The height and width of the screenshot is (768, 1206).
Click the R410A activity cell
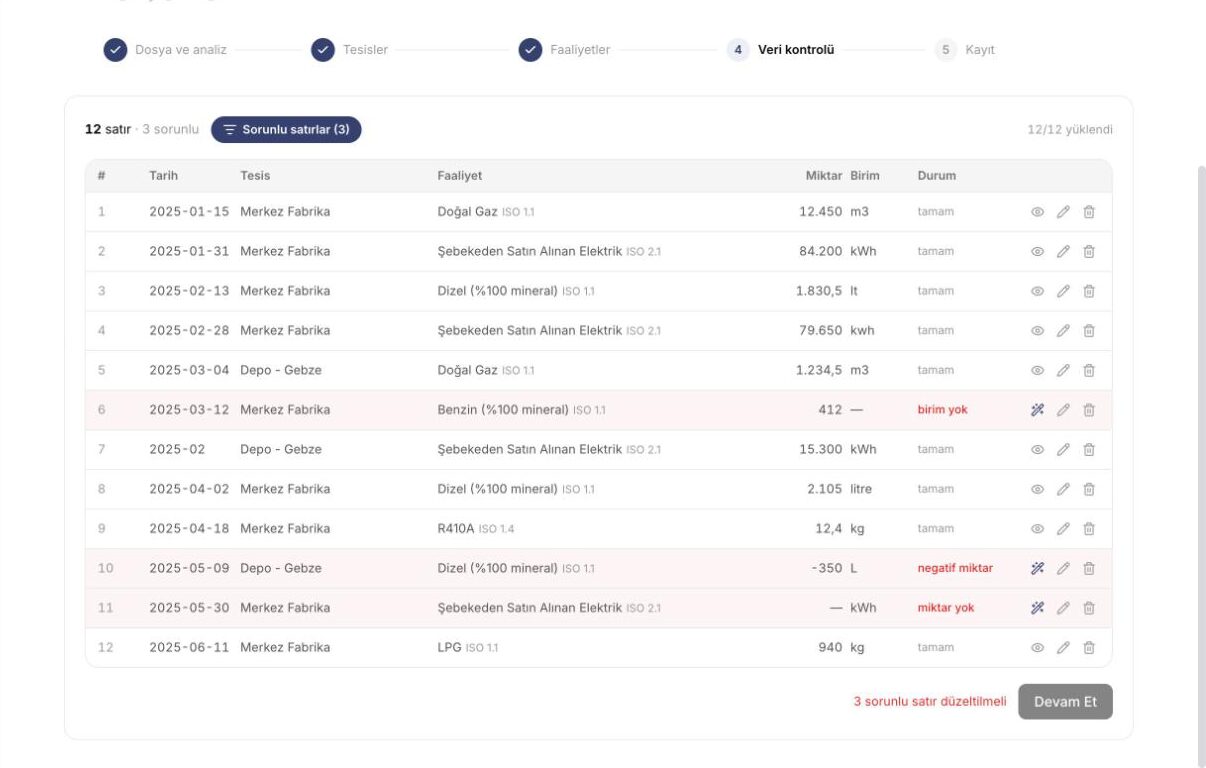point(476,528)
